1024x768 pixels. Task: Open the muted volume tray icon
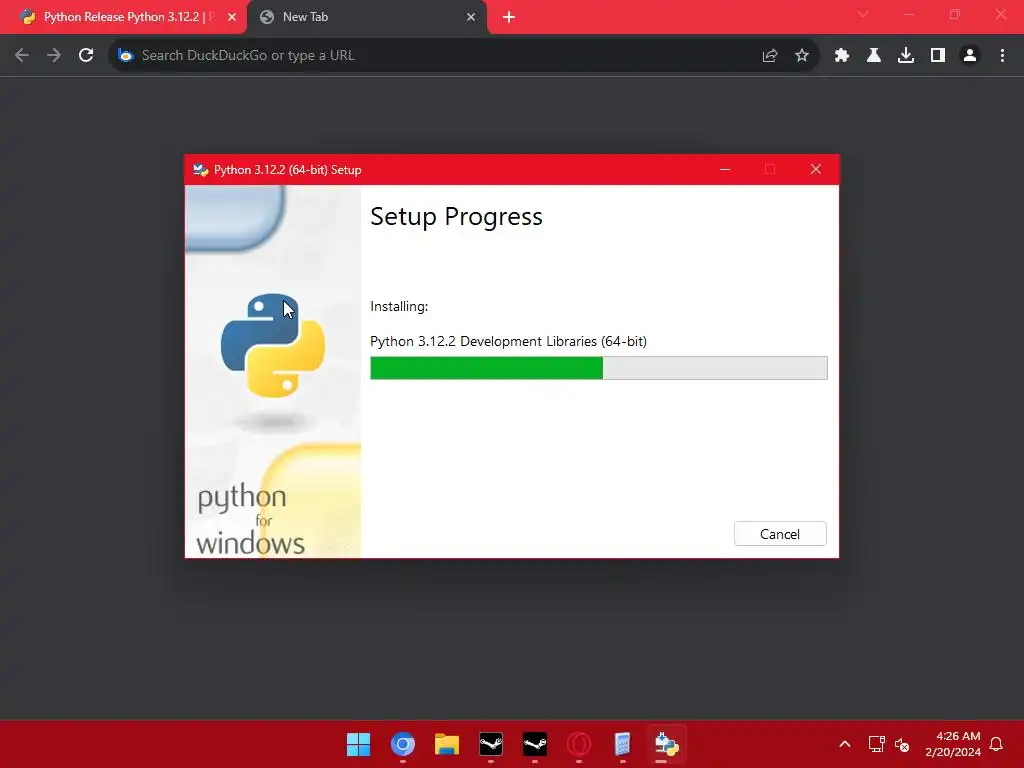902,744
